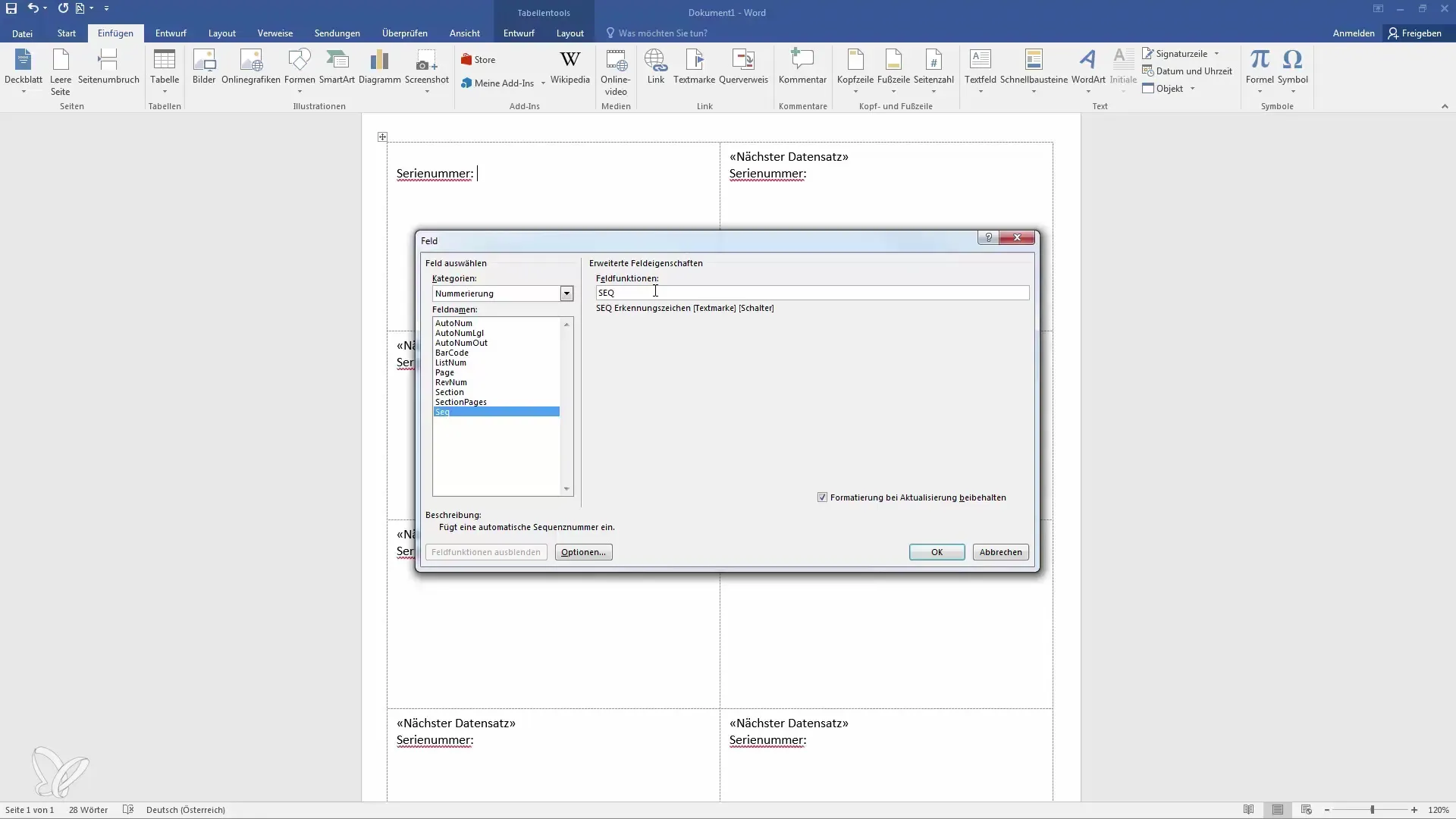Click into the Feldfunktionen SEQ input

(x=812, y=293)
